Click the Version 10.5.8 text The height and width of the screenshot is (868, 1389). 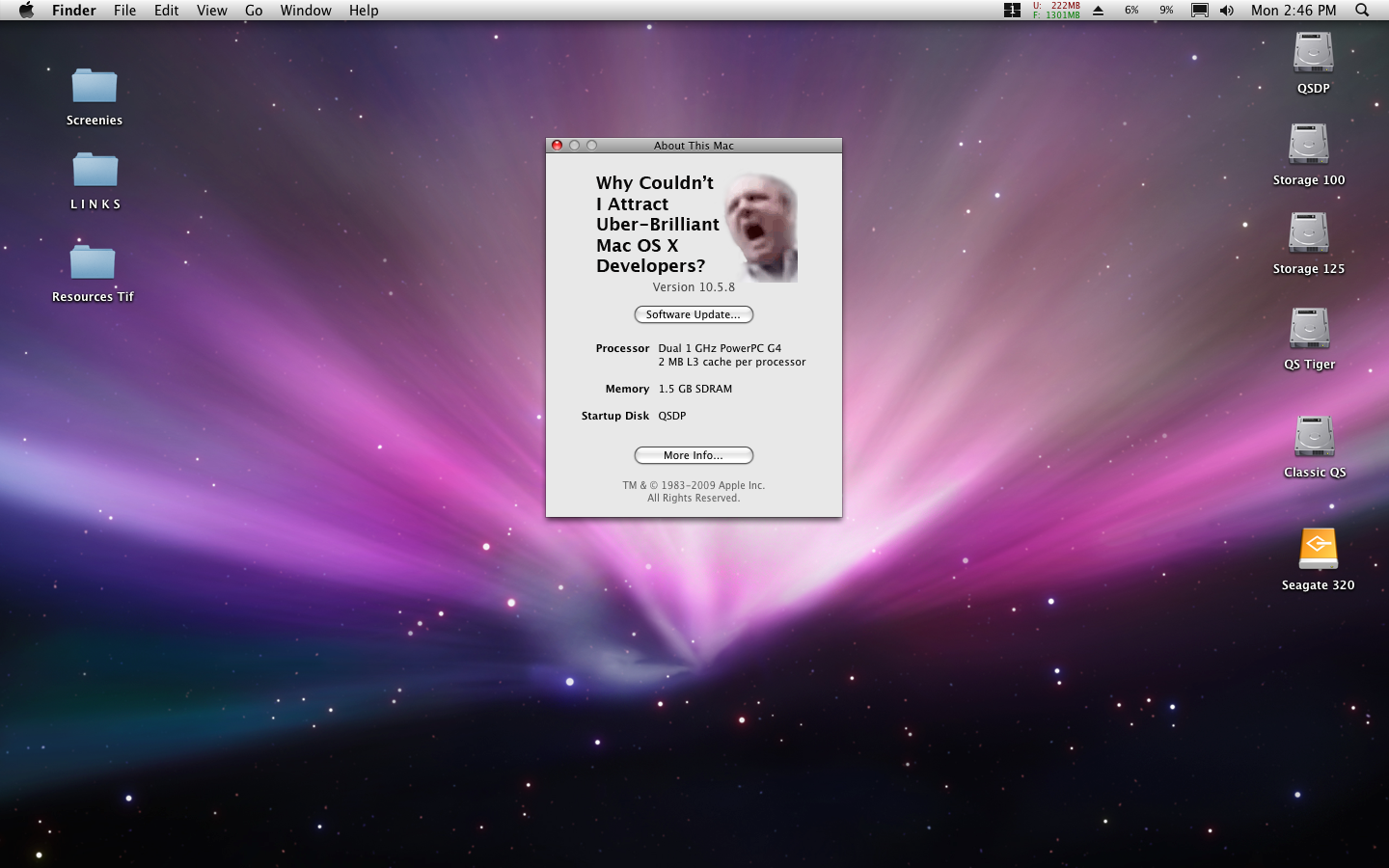click(x=694, y=287)
